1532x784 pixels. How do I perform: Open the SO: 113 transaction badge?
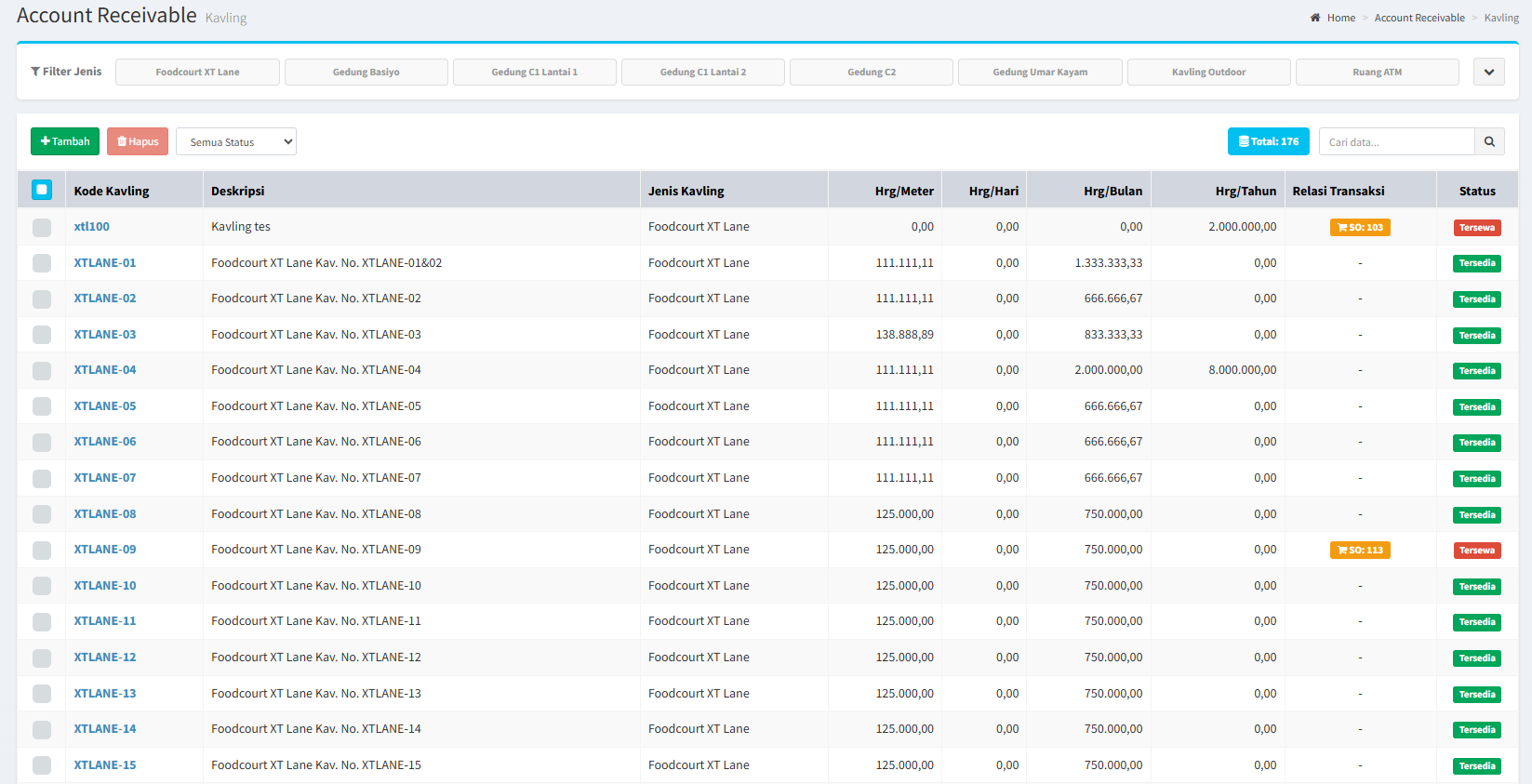coord(1359,551)
